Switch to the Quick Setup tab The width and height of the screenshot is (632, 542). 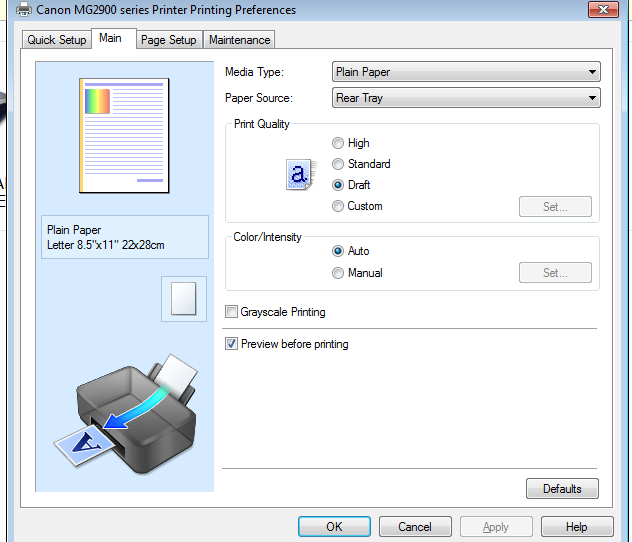(x=57, y=40)
